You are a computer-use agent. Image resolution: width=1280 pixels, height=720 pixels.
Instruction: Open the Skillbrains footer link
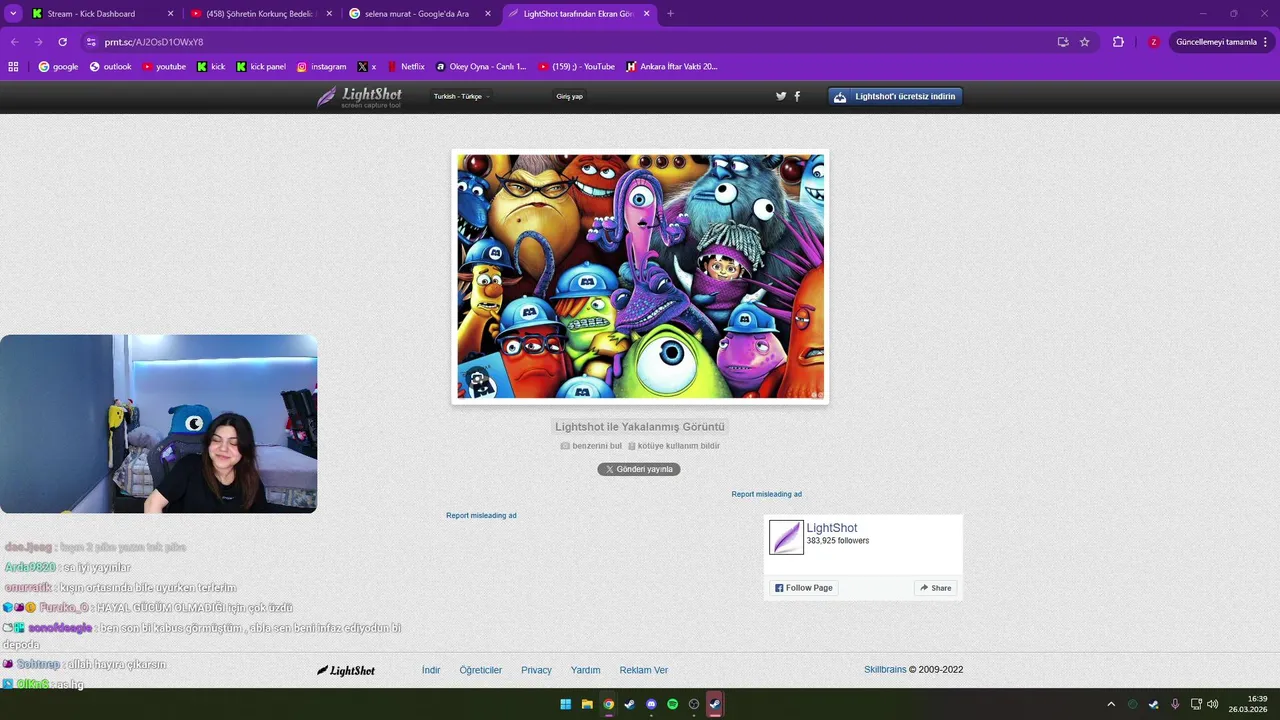click(x=885, y=670)
